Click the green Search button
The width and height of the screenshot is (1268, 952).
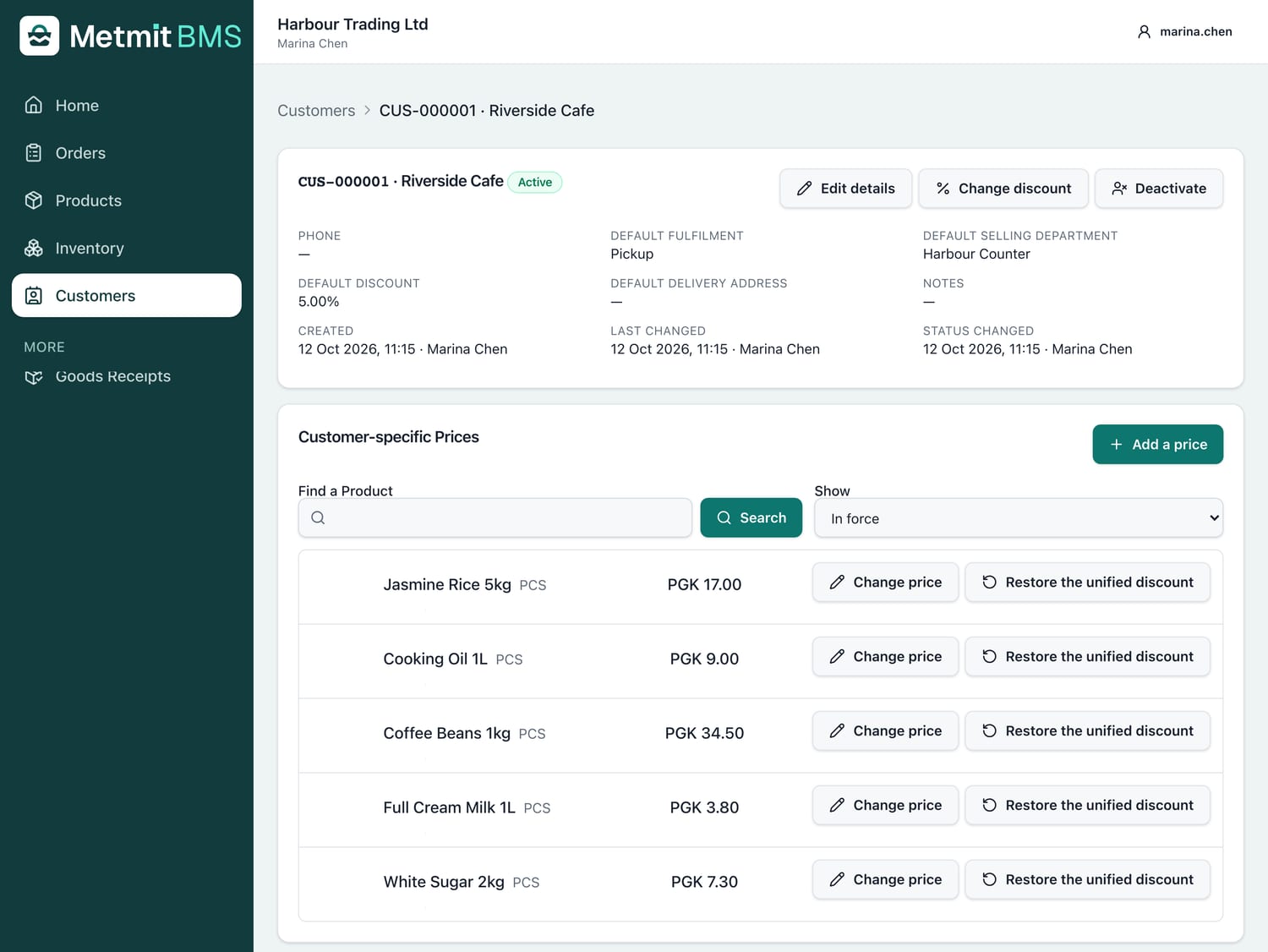pyautogui.click(x=751, y=517)
